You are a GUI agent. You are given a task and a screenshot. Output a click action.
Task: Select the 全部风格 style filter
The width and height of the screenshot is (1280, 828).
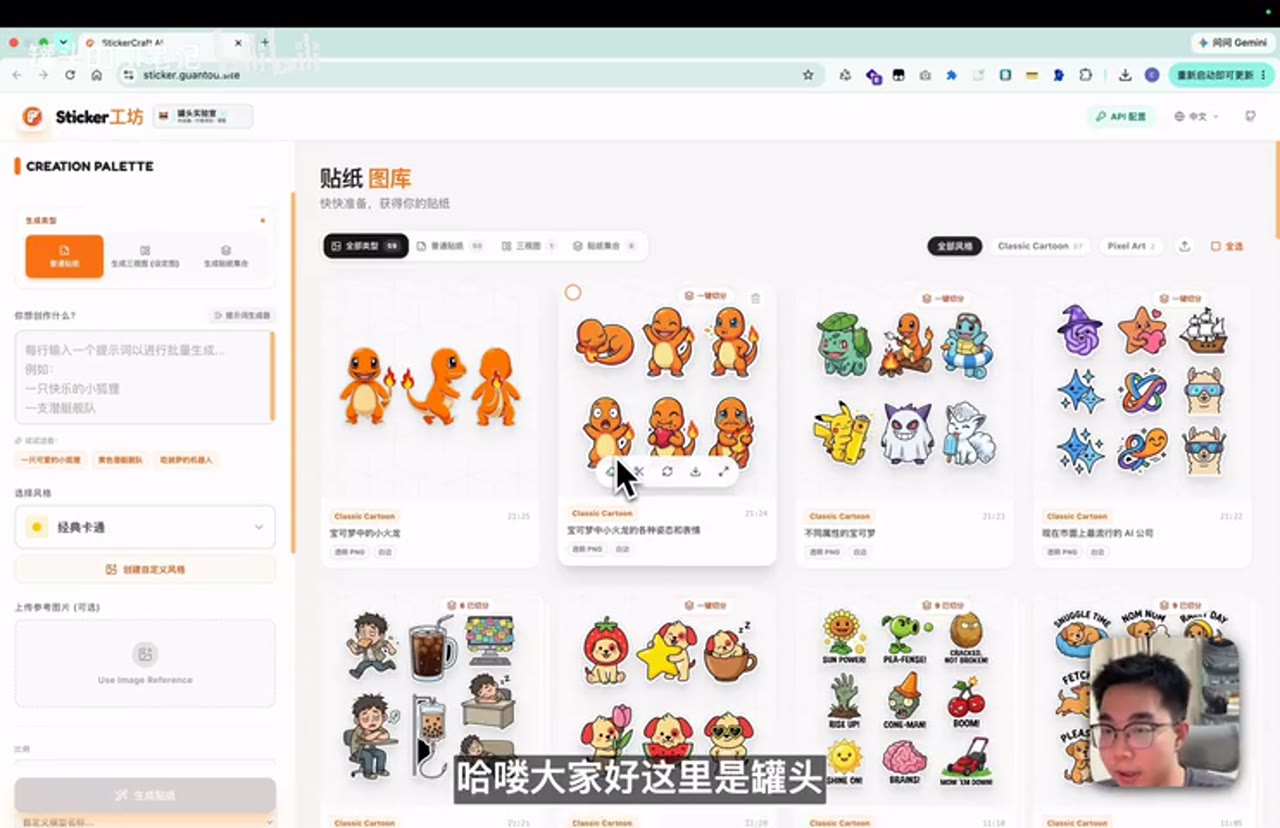pyautogui.click(x=955, y=246)
